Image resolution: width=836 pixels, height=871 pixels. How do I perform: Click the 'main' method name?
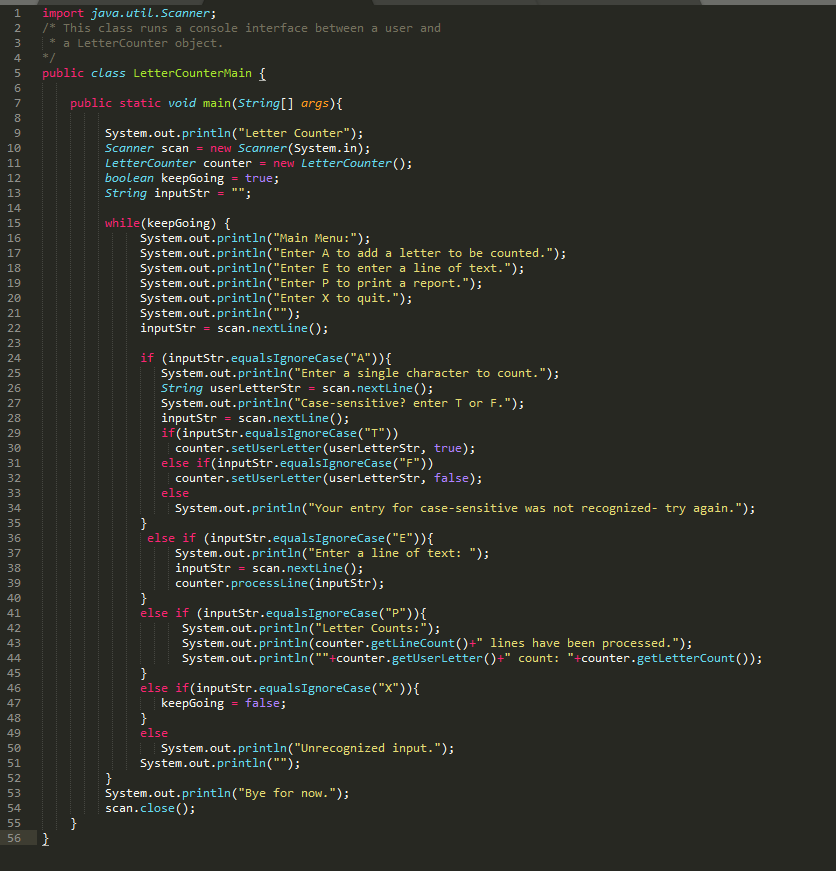pyautogui.click(x=217, y=103)
